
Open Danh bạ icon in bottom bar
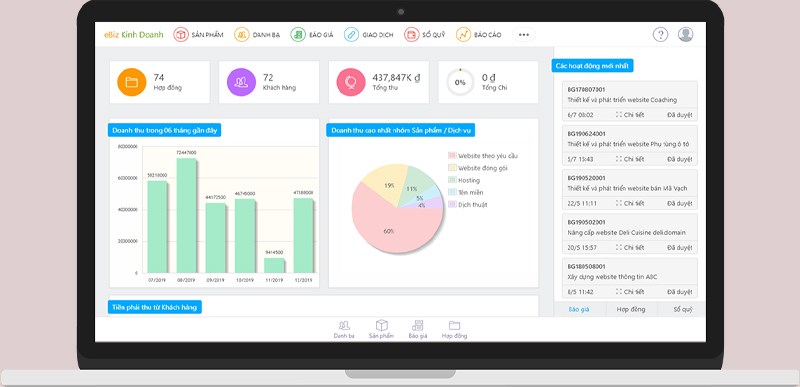coord(344,325)
